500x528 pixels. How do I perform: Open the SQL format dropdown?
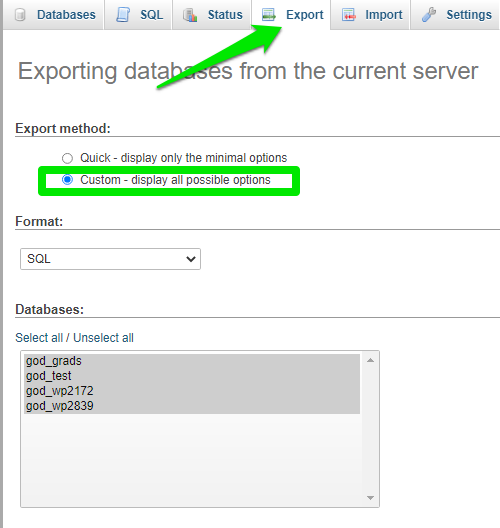pos(110,259)
